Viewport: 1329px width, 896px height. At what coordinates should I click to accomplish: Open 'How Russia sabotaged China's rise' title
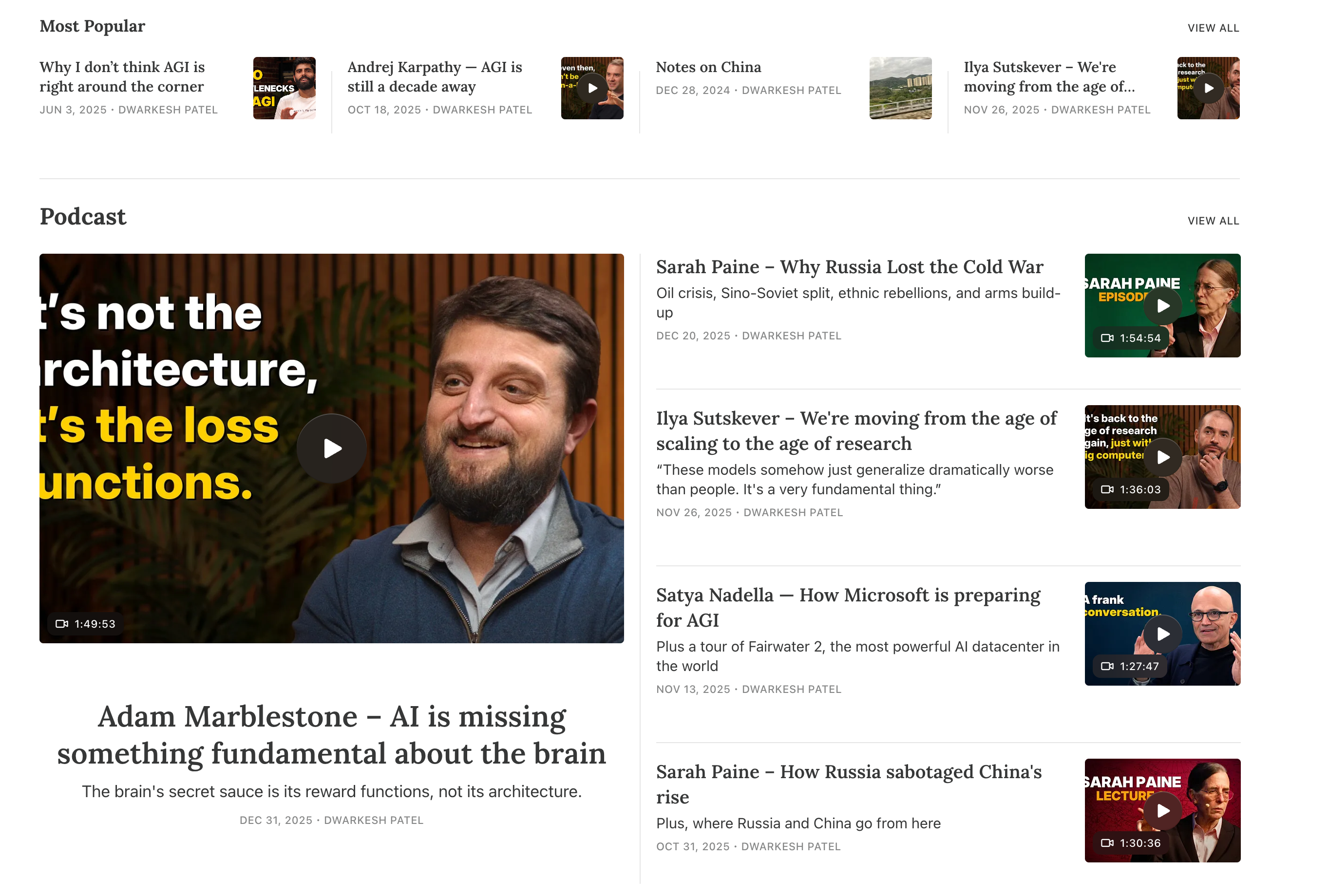[x=849, y=784]
